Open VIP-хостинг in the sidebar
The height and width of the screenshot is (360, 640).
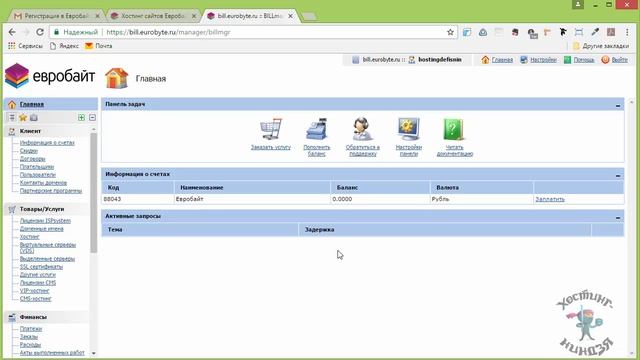point(34,291)
